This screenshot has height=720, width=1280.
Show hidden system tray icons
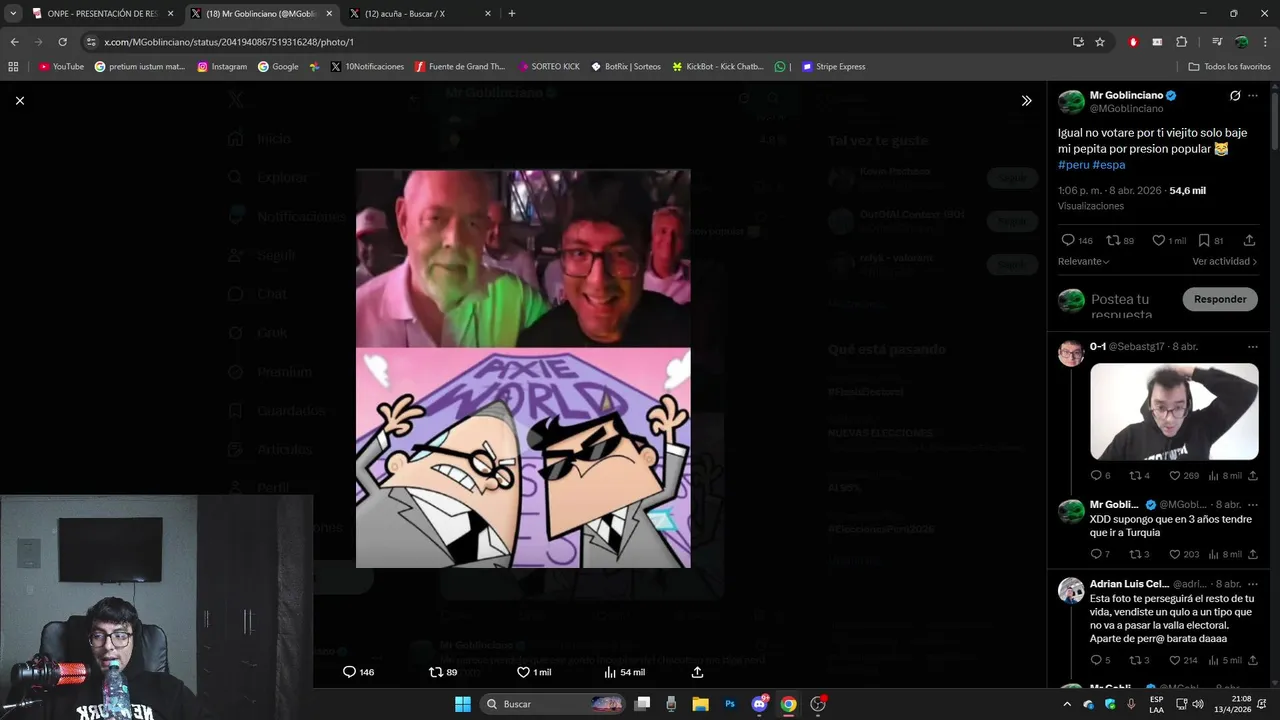1066,704
